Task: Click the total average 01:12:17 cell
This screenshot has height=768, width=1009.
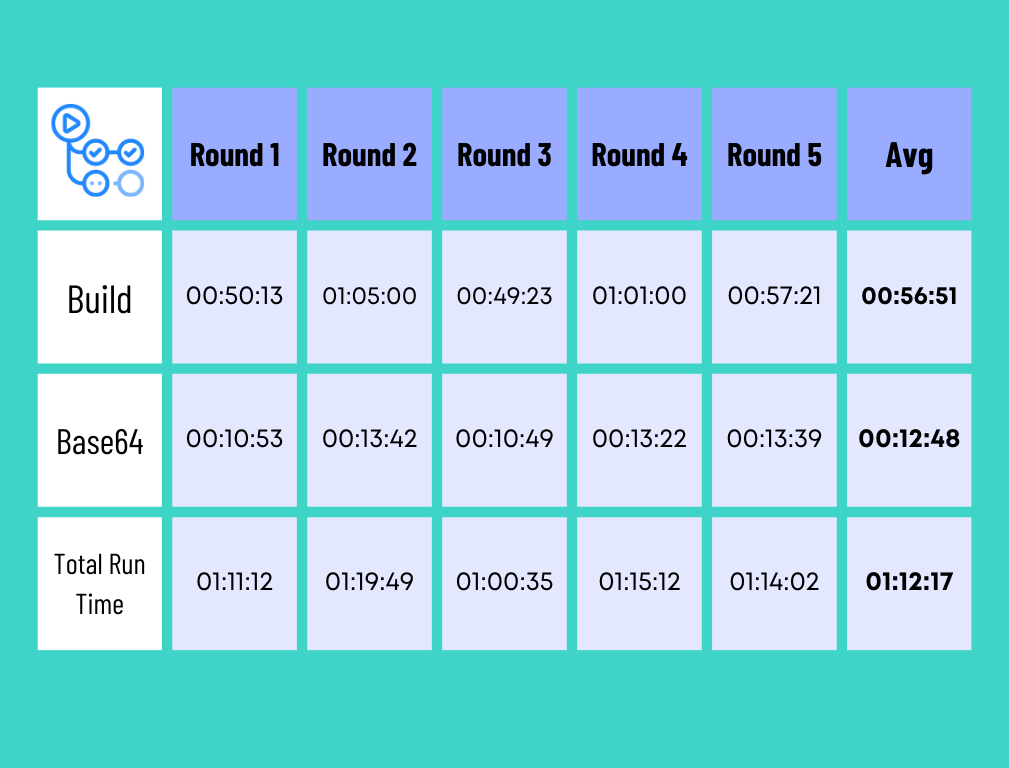Action: pyautogui.click(x=909, y=582)
